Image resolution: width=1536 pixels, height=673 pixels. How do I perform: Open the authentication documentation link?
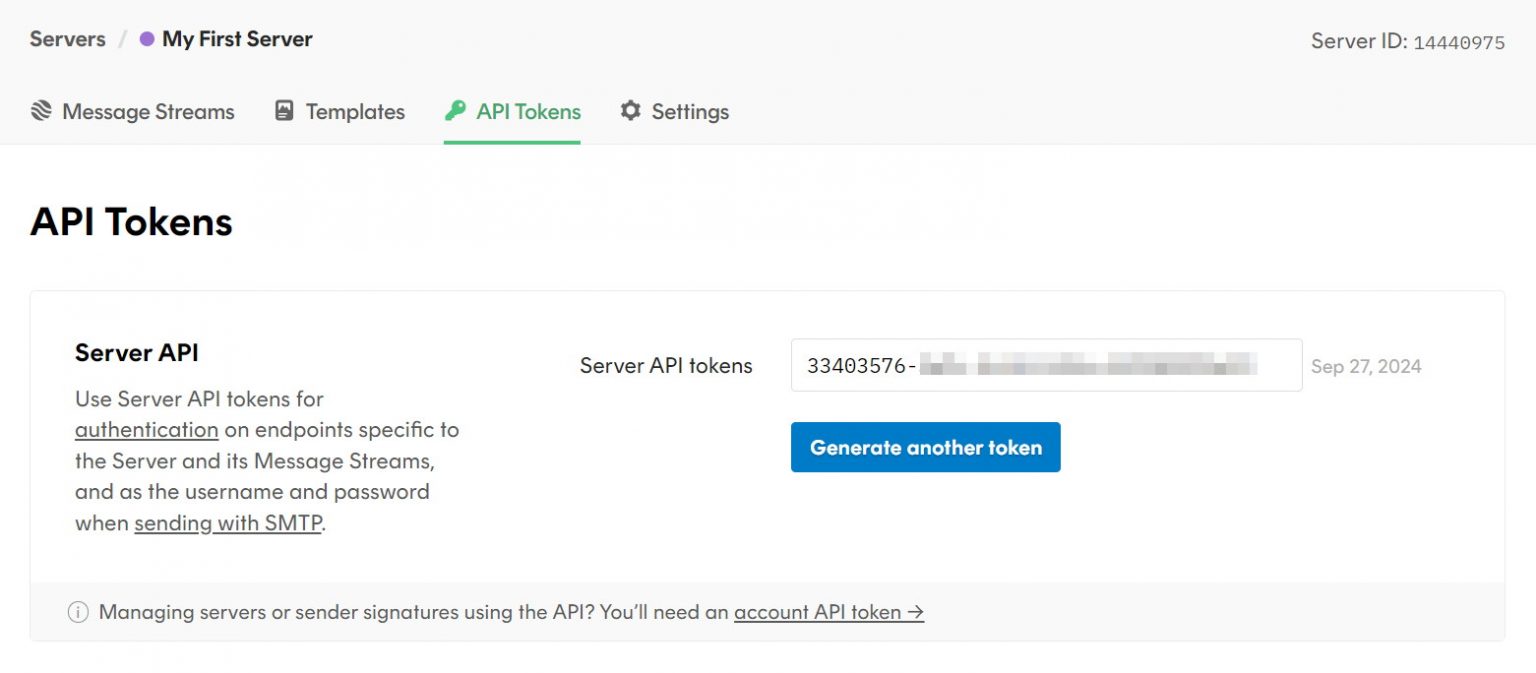click(x=146, y=430)
